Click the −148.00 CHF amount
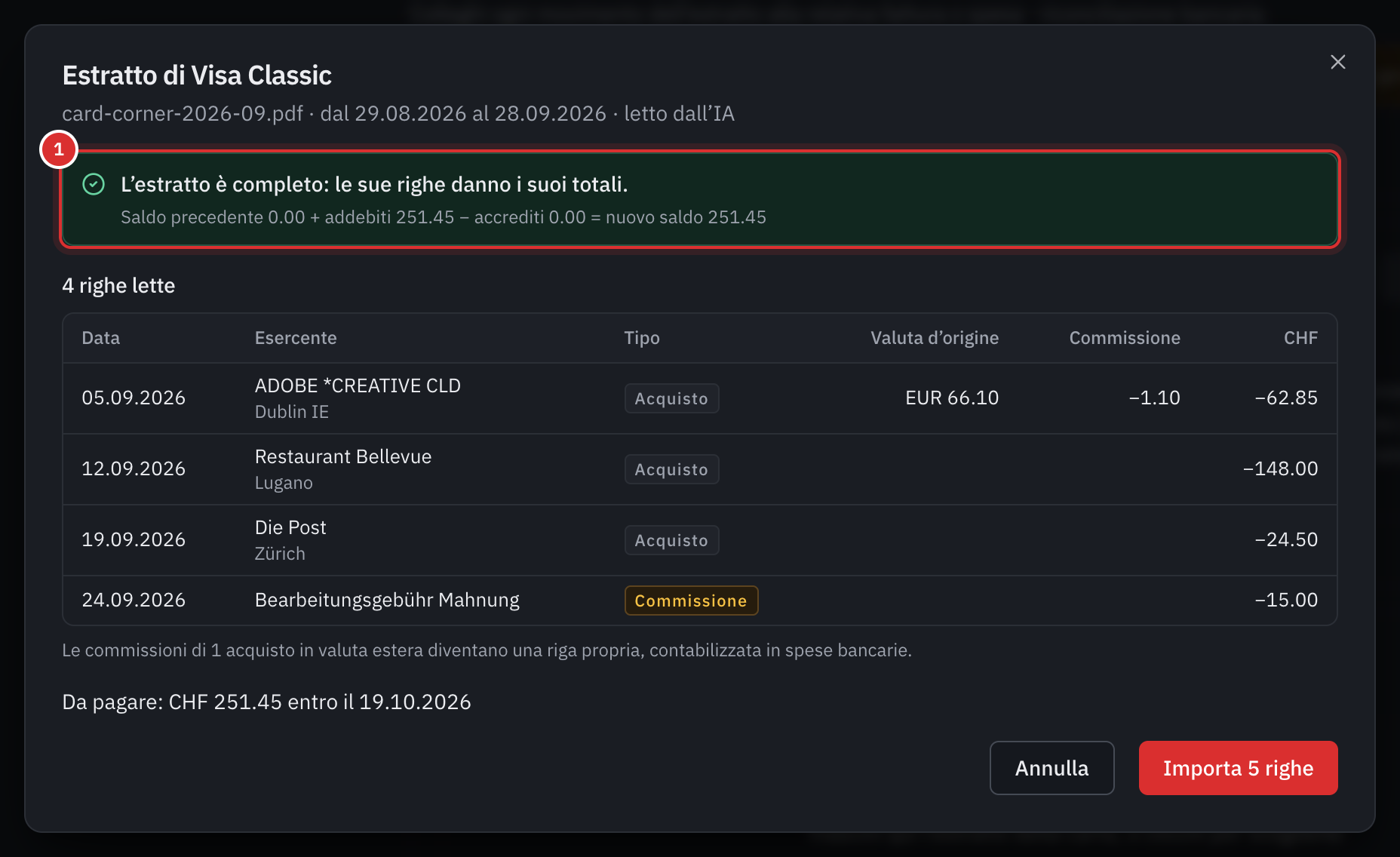The height and width of the screenshot is (857, 1400). click(x=1280, y=468)
